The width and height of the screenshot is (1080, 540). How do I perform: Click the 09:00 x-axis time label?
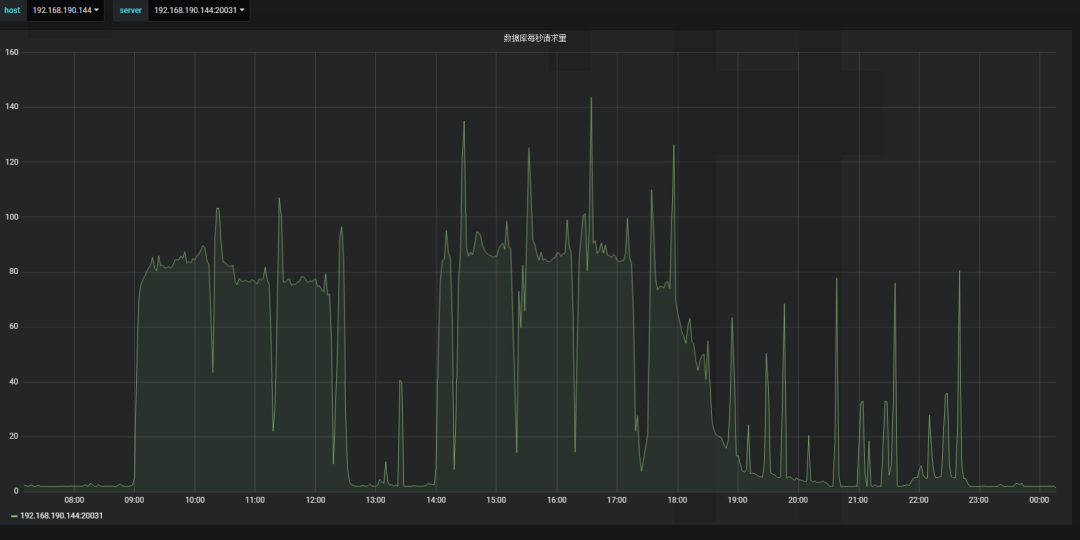pyautogui.click(x=134, y=500)
